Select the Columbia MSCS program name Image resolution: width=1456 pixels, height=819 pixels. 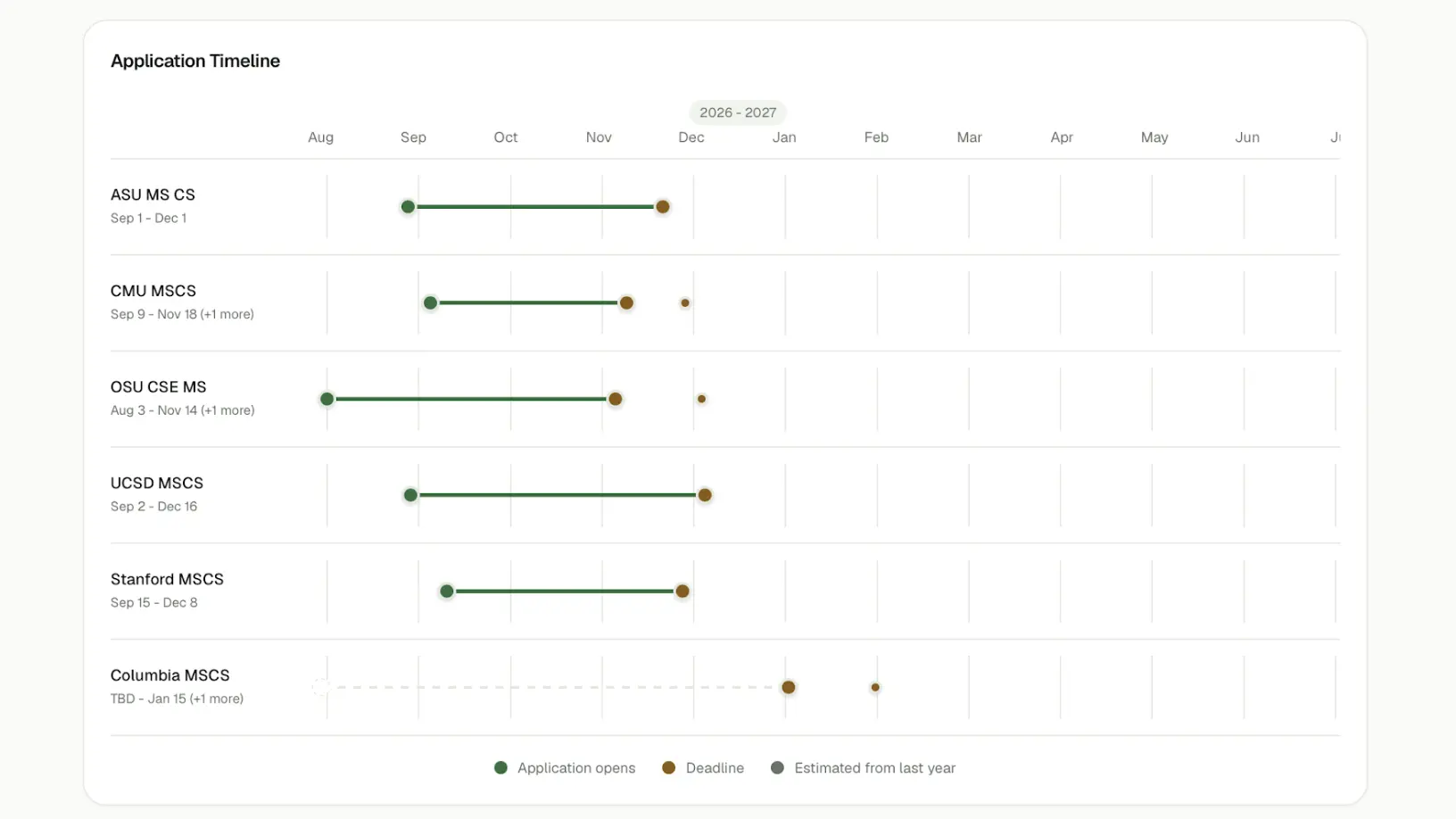[x=170, y=675]
